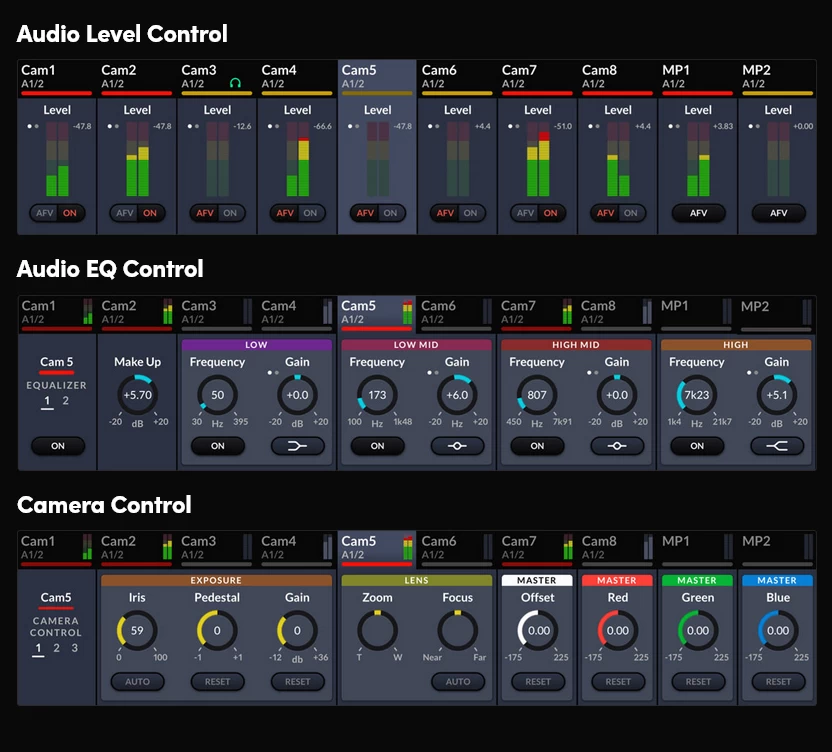Select the low shelf filter shape icon

(297, 446)
